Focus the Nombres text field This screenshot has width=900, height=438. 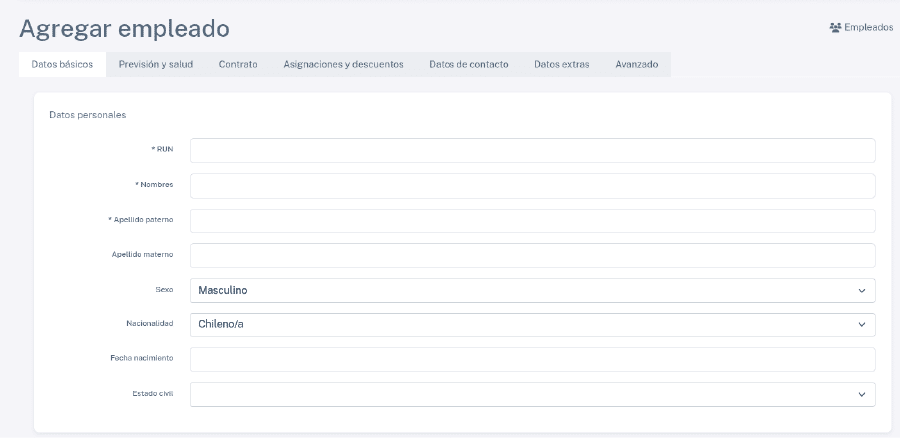click(x=532, y=185)
